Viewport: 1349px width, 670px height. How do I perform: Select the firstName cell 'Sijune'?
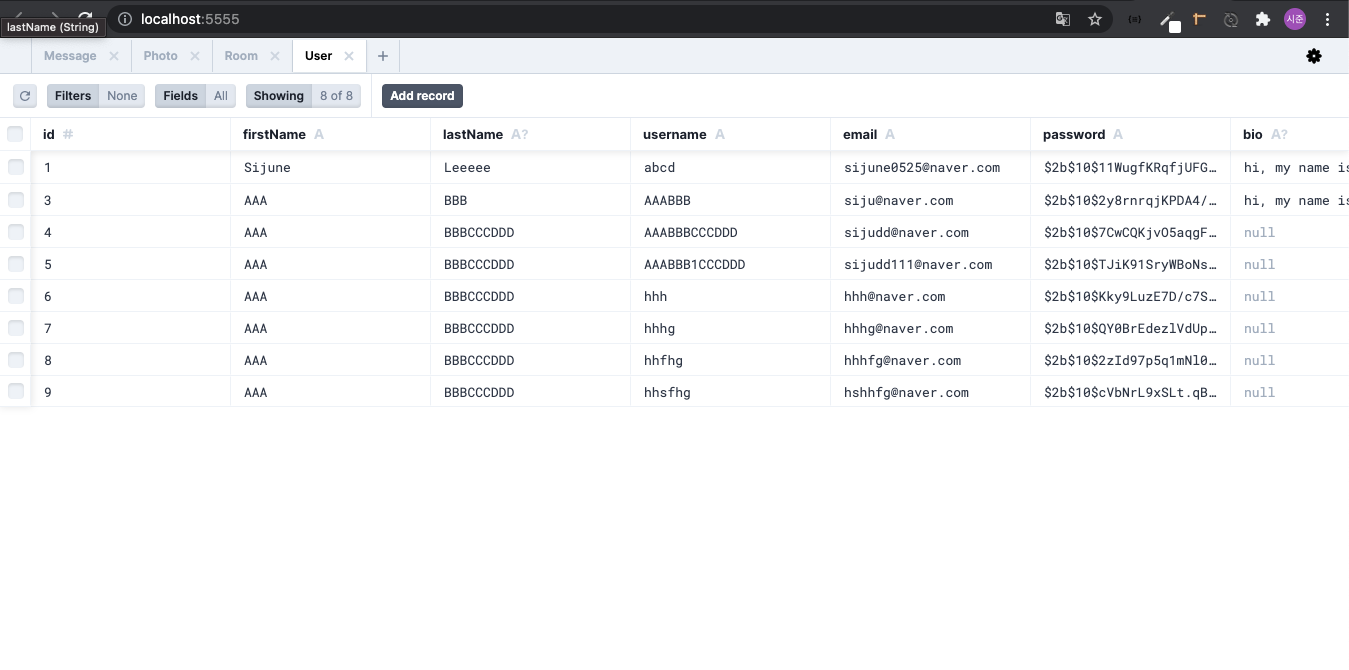pos(331,167)
